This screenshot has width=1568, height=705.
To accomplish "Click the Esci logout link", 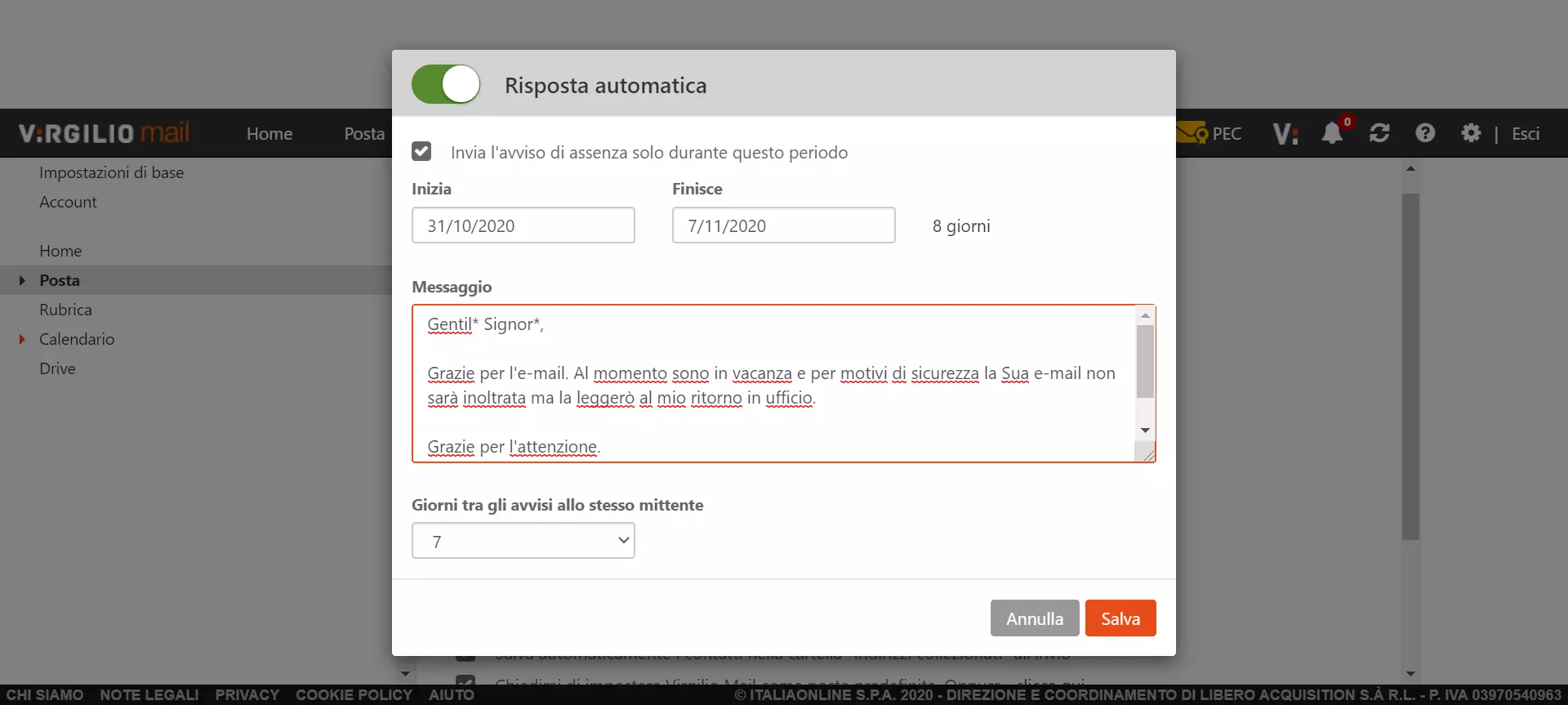I will click(x=1526, y=134).
